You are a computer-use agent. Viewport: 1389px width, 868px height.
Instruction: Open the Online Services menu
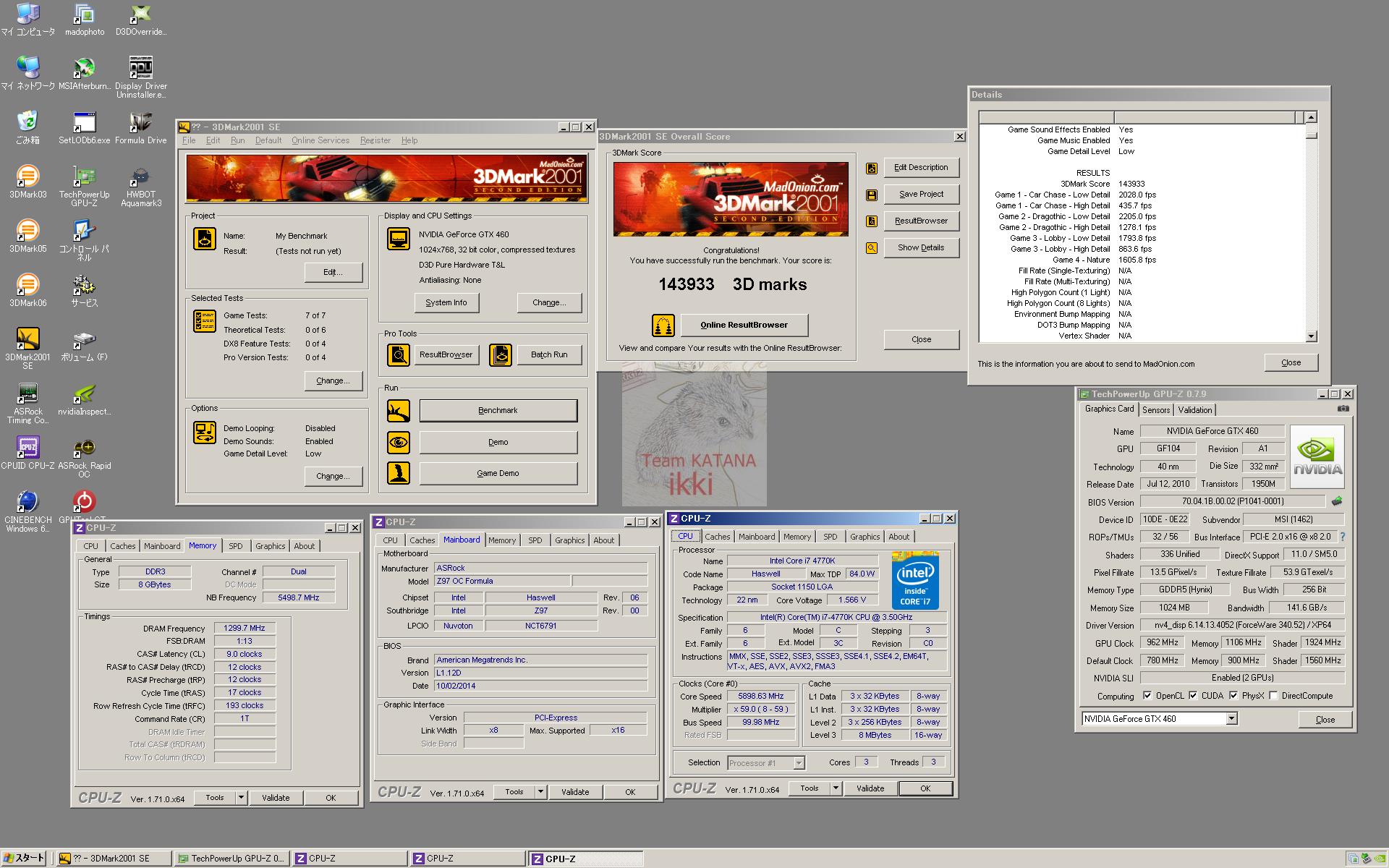pos(320,140)
